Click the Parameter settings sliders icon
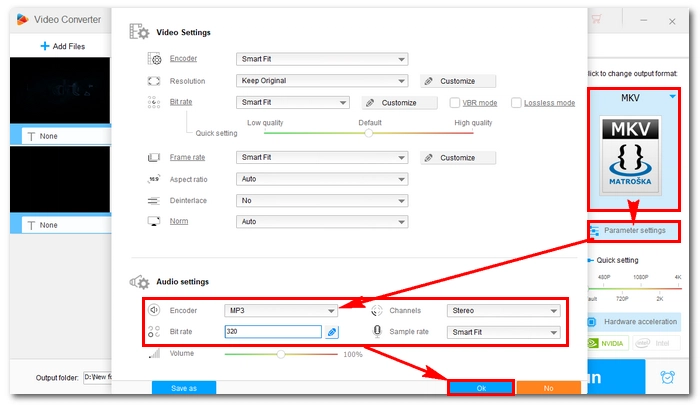 [x=595, y=231]
